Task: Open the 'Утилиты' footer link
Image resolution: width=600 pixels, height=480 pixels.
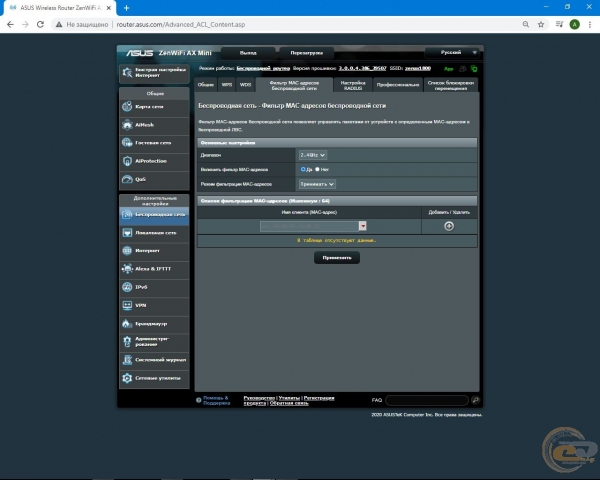Action: (289, 398)
